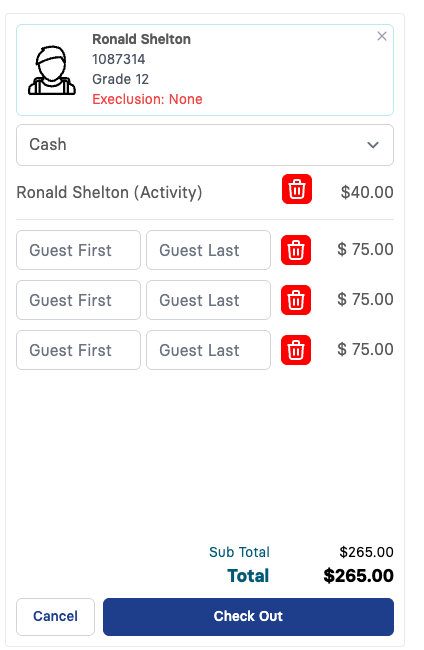The image size is (424, 650).
Task: Focus Guest First field in first row
Action: tap(78, 250)
